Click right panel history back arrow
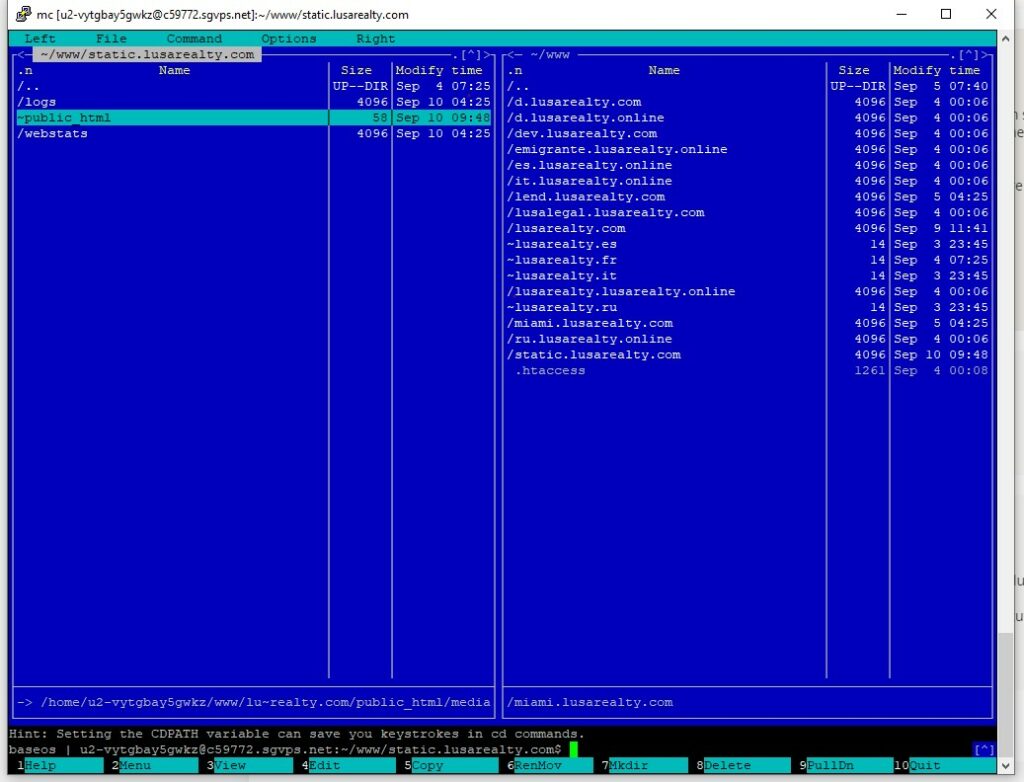The width and height of the screenshot is (1024, 782). pos(511,55)
